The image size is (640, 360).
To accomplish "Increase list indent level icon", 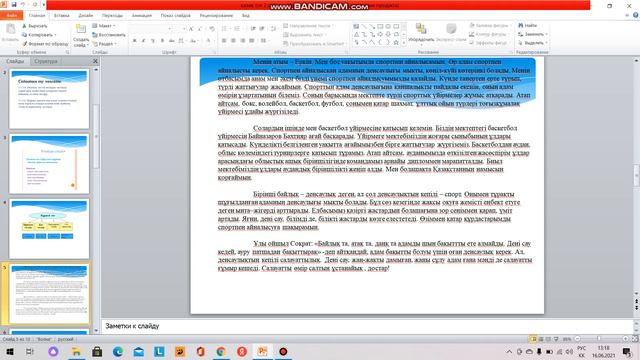I will click(x=262, y=29).
